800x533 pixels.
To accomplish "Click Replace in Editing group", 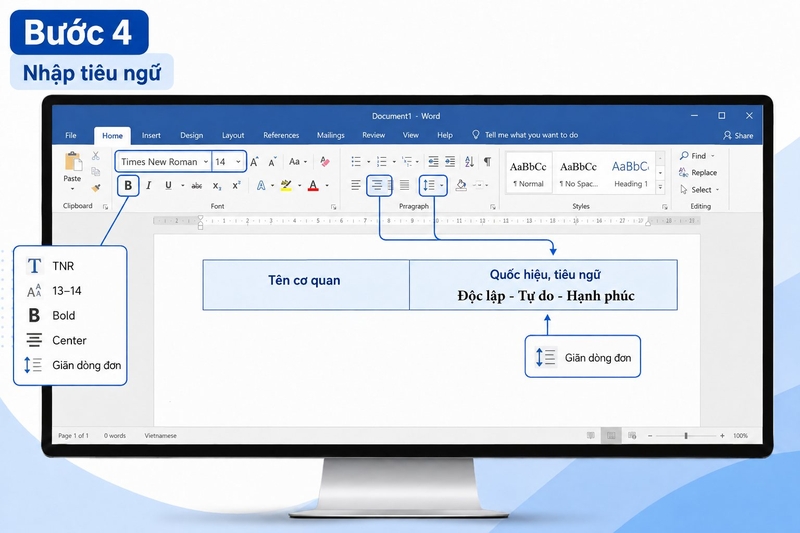I will (x=698, y=172).
